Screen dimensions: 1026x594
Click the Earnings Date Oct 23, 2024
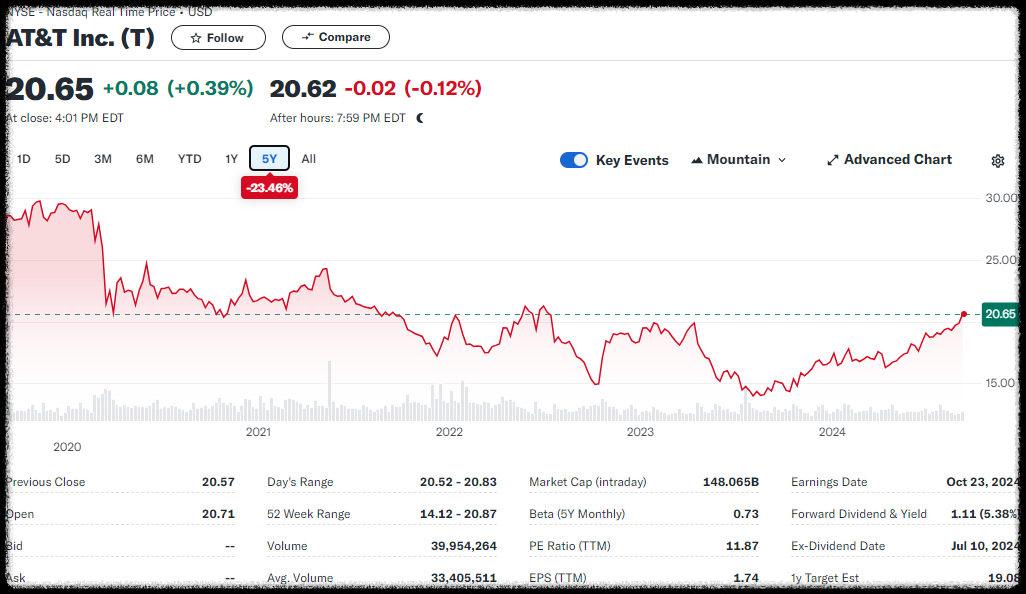point(982,482)
